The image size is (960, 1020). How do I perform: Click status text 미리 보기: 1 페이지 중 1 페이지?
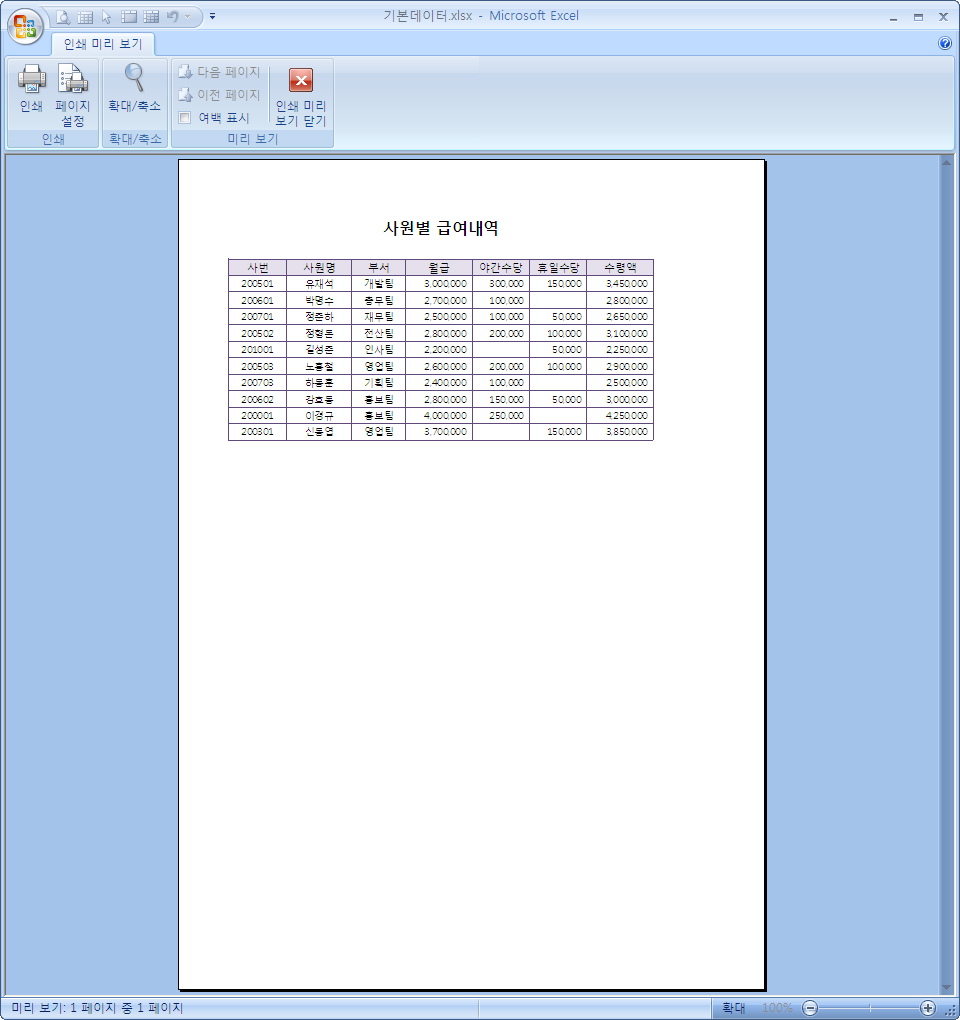(97, 1008)
